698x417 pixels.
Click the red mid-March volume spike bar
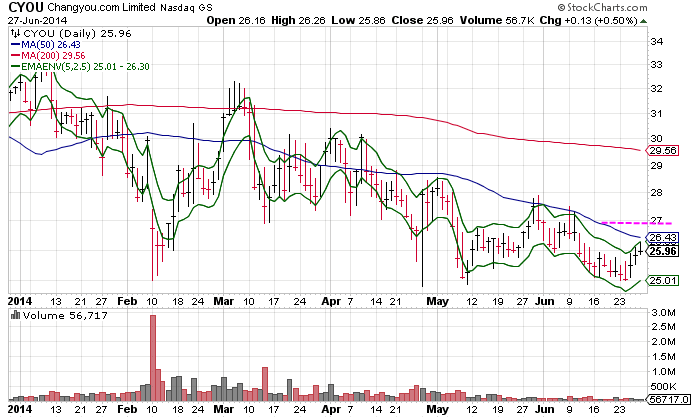[x=265, y=384]
